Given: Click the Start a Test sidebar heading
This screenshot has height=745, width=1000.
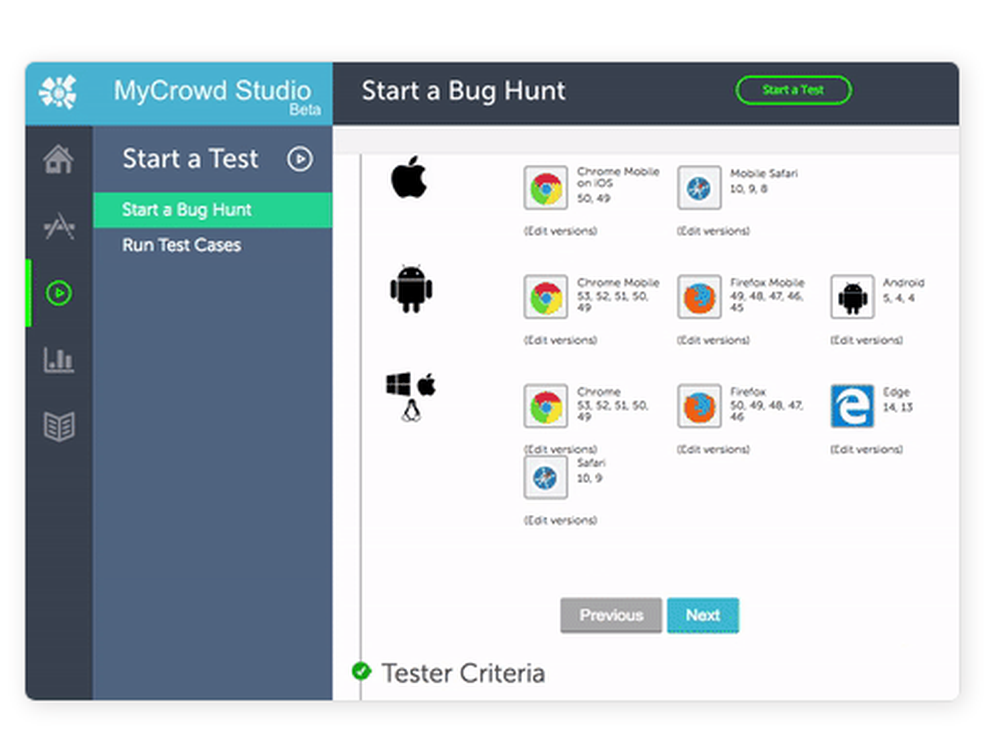Looking at the screenshot, I should pyautogui.click(x=190, y=159).
